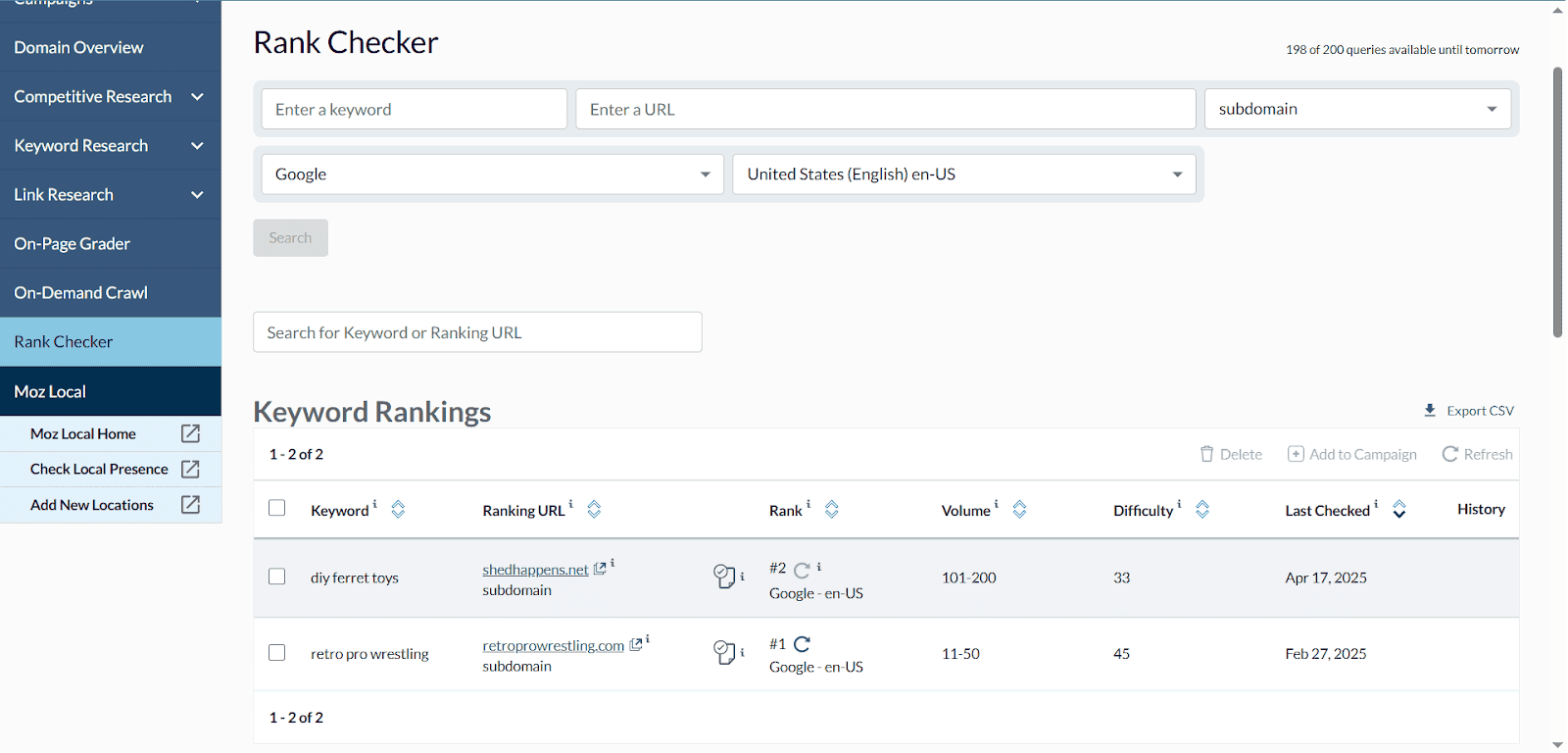Click difficulty value '45'
The image size is (1568, 753).
coord(1122,653)
